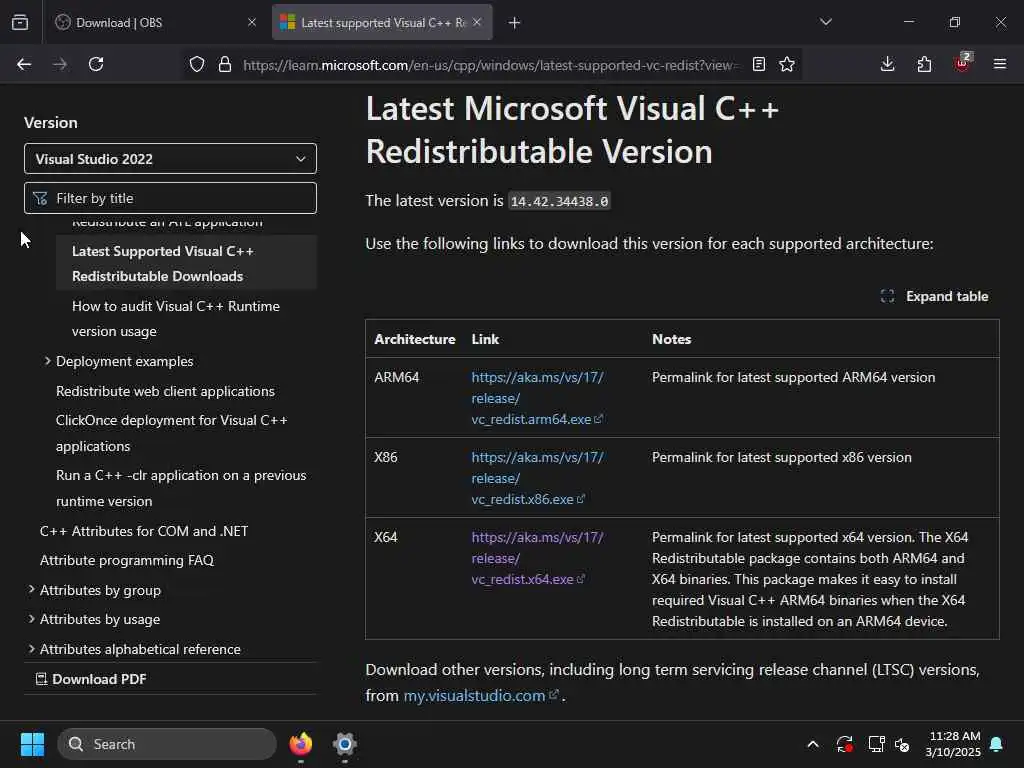Bookmark this page with the star
The height and width of the screenshot is (768, 1024).
click(787, 64)
